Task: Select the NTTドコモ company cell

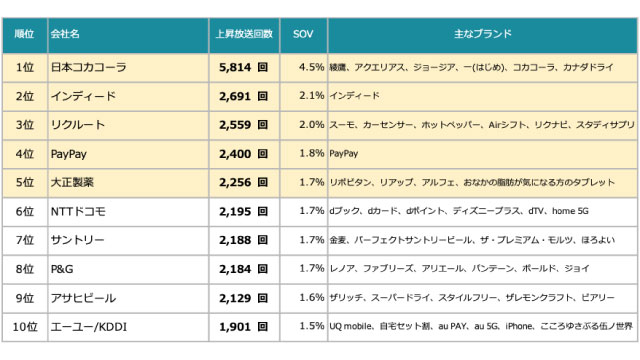Action: (x=128, y=212)
